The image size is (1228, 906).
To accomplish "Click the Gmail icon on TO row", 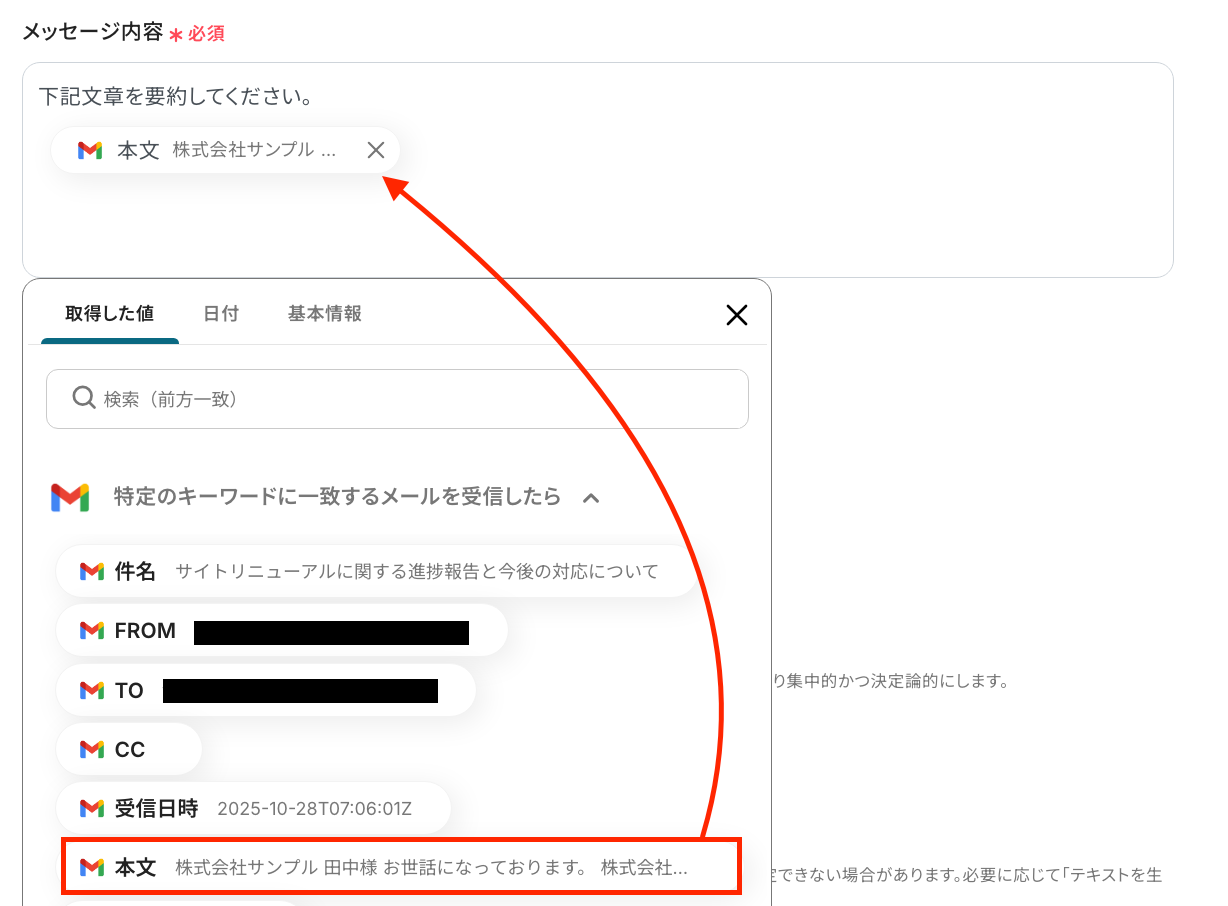I will [92, 691].
